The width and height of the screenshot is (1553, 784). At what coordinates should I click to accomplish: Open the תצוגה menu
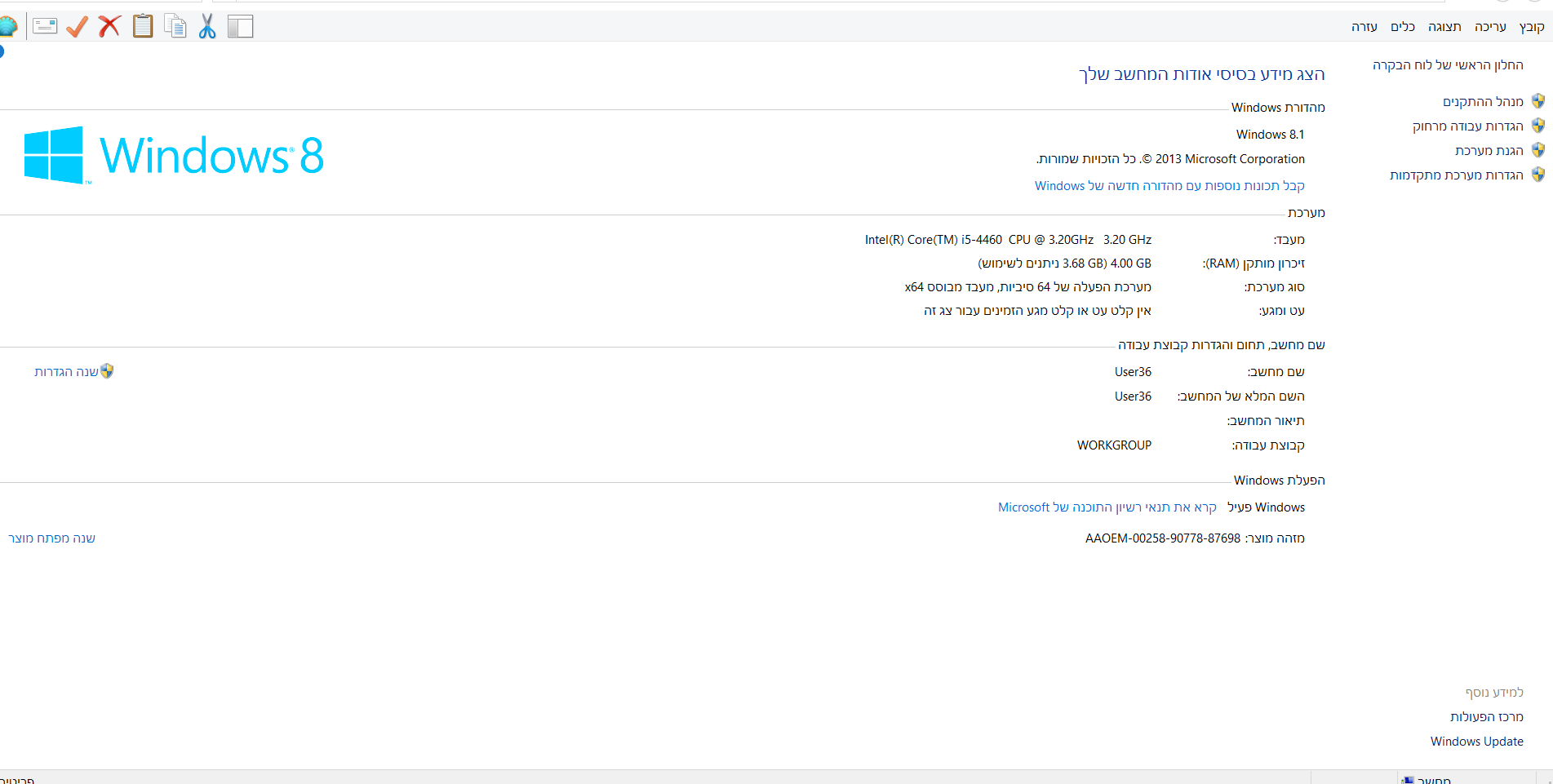(1444, 27)
